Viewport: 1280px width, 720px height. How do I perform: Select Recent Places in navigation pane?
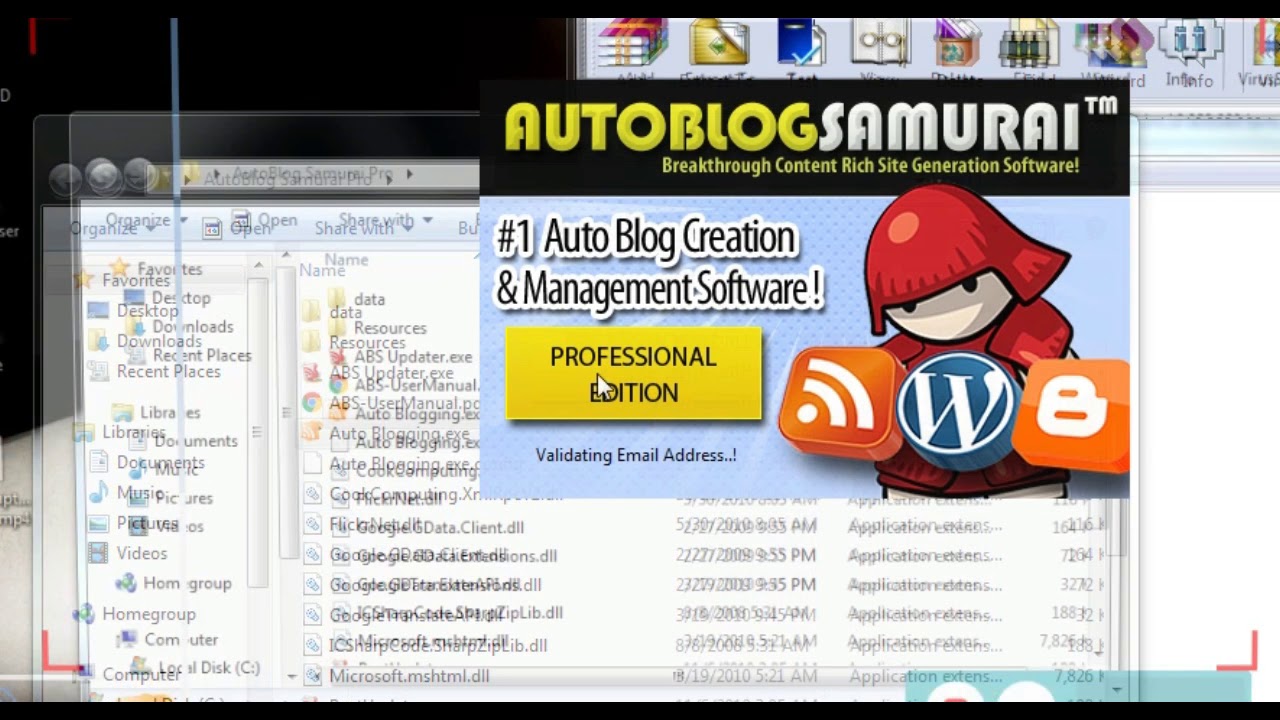[x=168, y=371]
